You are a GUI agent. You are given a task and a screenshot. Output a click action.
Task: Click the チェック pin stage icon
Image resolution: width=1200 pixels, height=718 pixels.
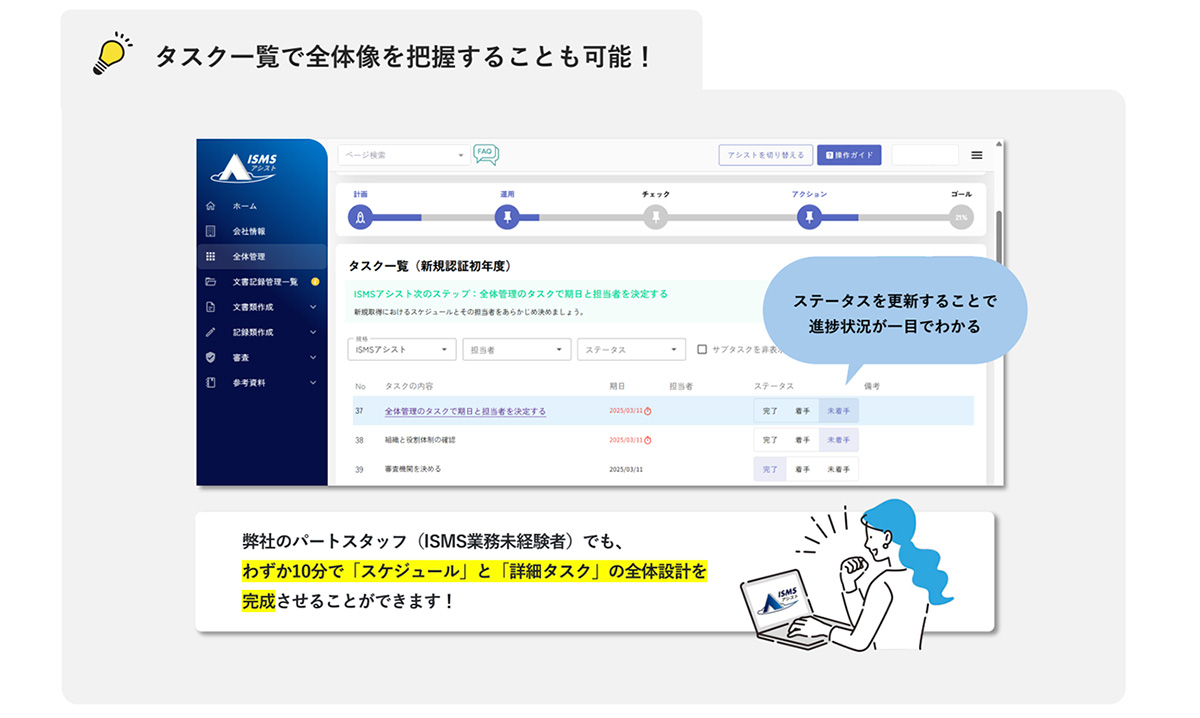[x=655, y=217]
